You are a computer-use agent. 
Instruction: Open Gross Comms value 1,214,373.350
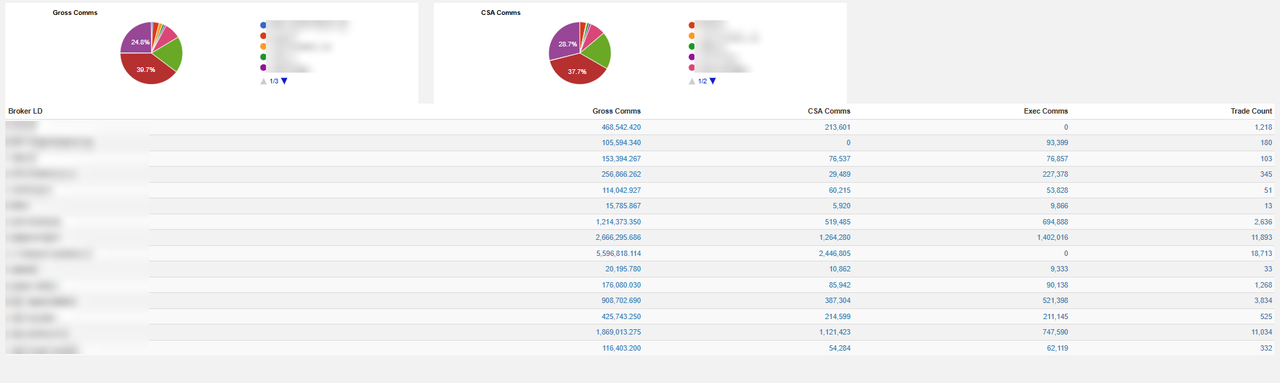pos(619,222)
